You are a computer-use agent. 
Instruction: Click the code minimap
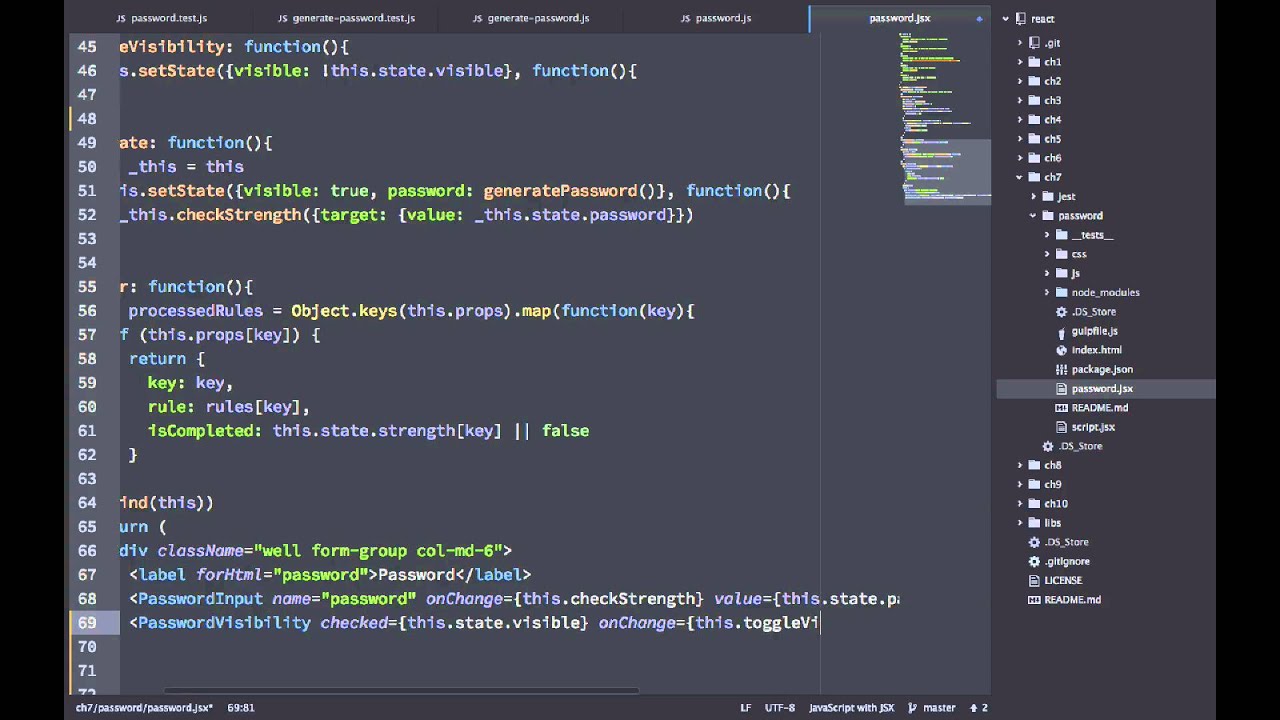(947, 118)
